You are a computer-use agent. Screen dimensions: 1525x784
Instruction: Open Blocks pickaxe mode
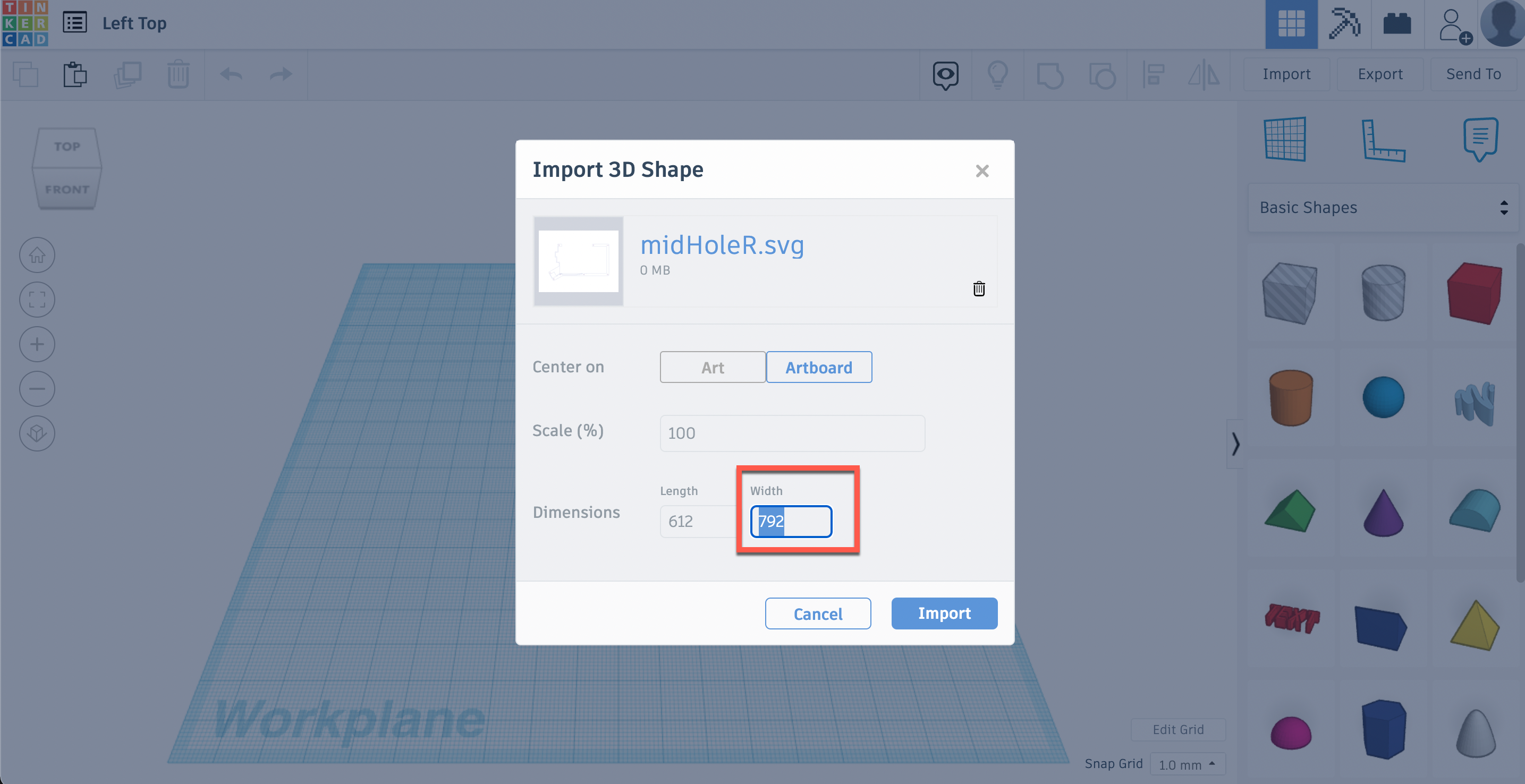1344,24
